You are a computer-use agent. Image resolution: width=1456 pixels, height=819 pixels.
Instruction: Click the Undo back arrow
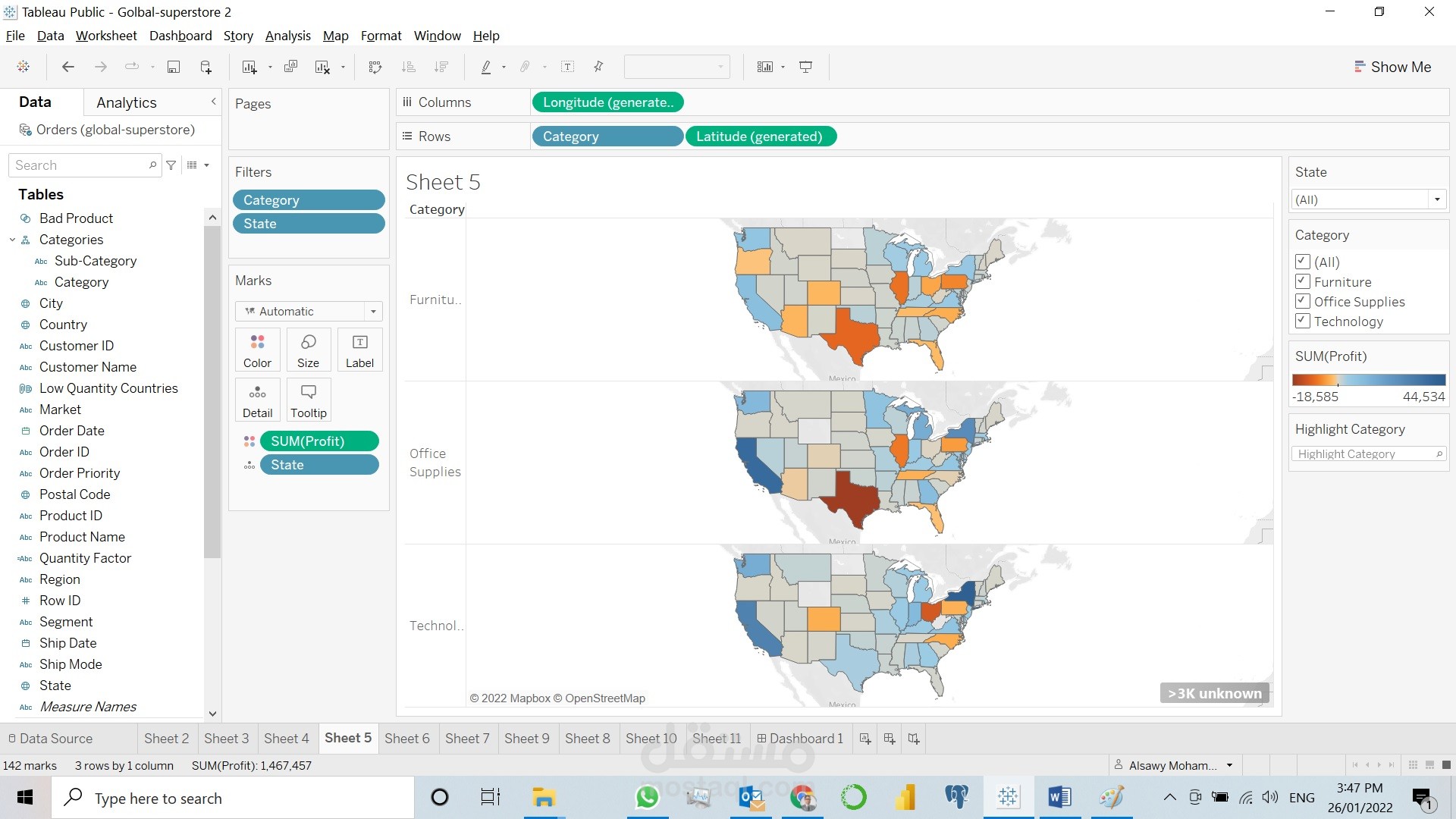coord(67,67)
